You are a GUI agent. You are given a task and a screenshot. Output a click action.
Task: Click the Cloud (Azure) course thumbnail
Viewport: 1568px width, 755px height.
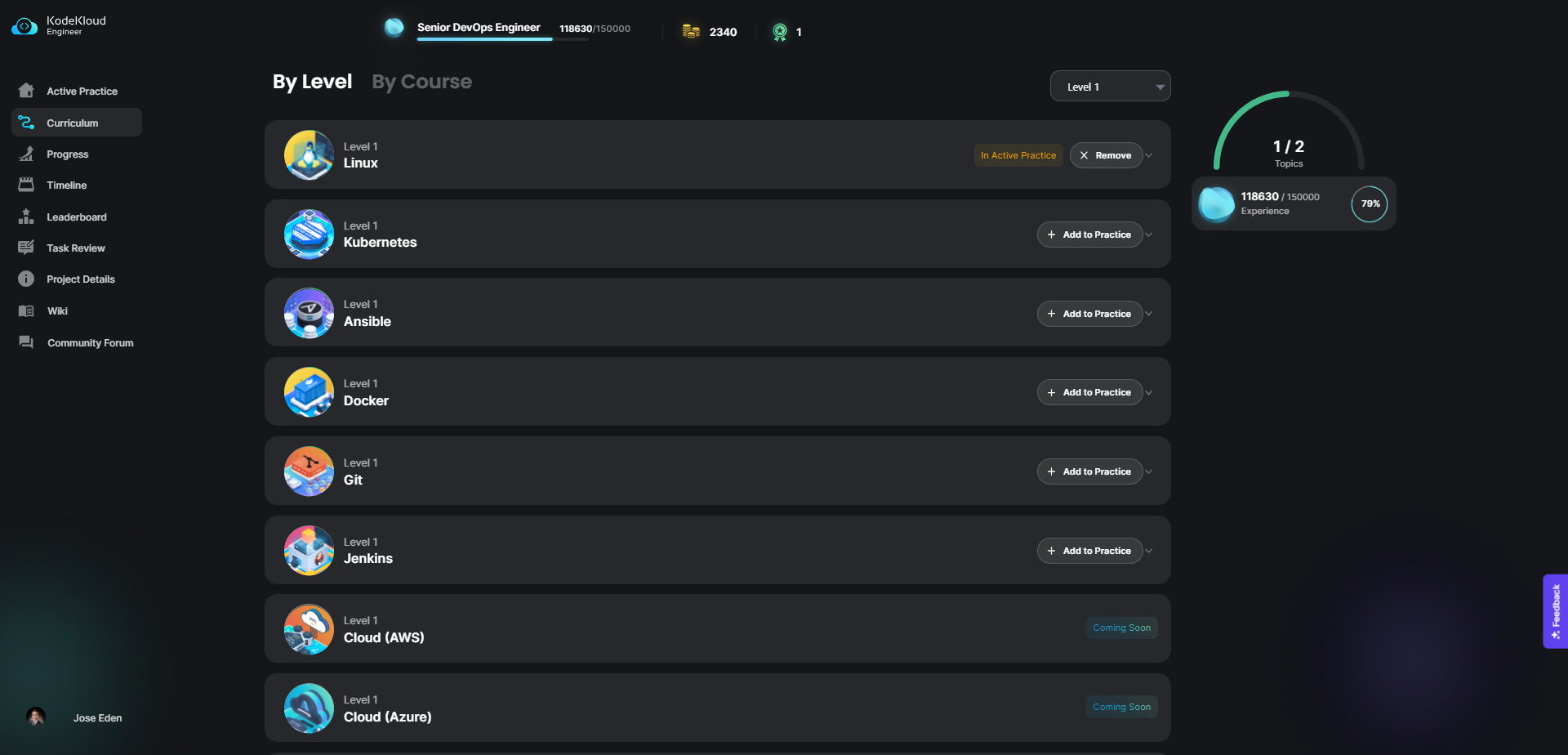pyautogui.click(x=309, y=708)
